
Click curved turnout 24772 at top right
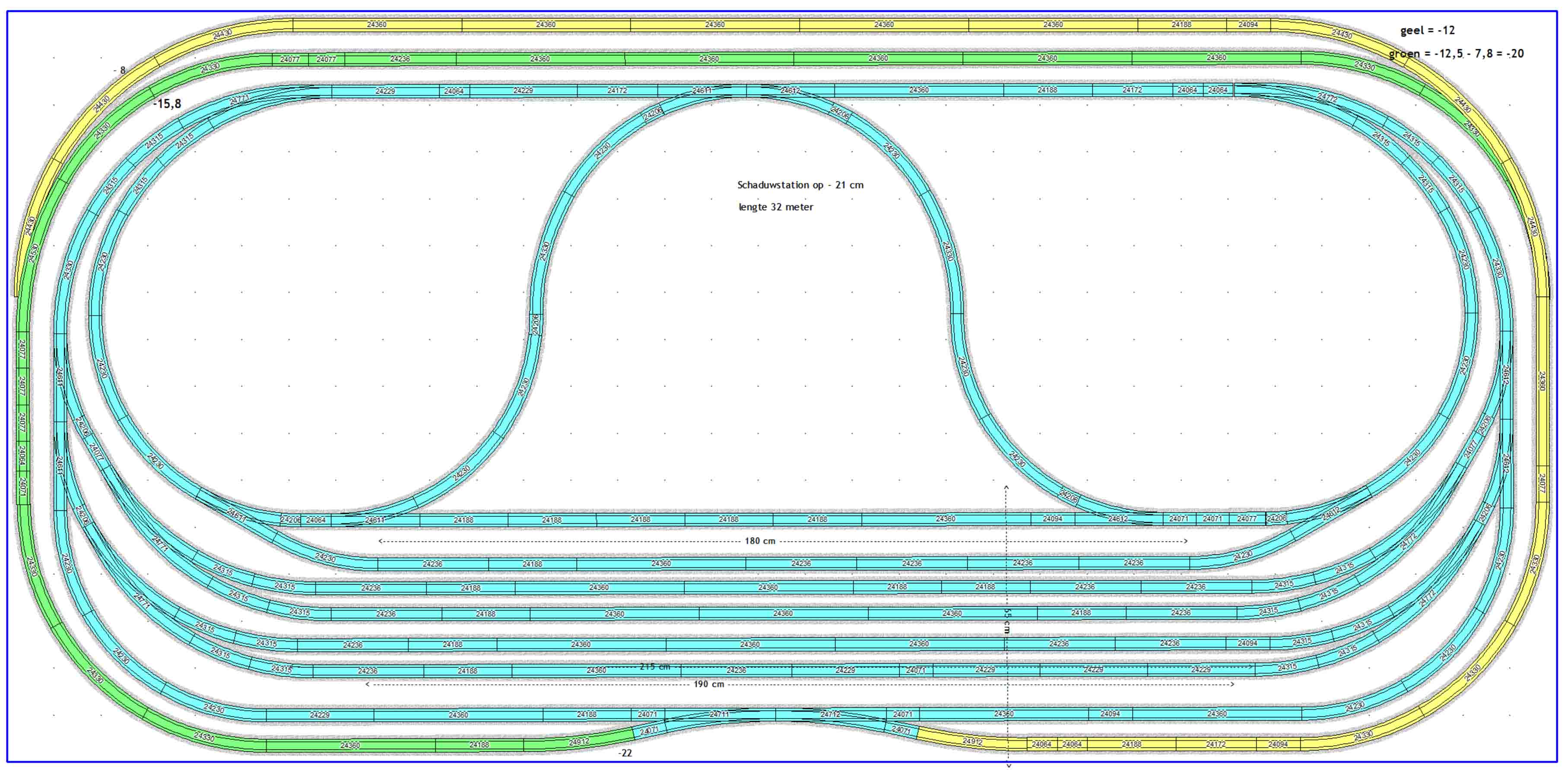pos(1327,97)
